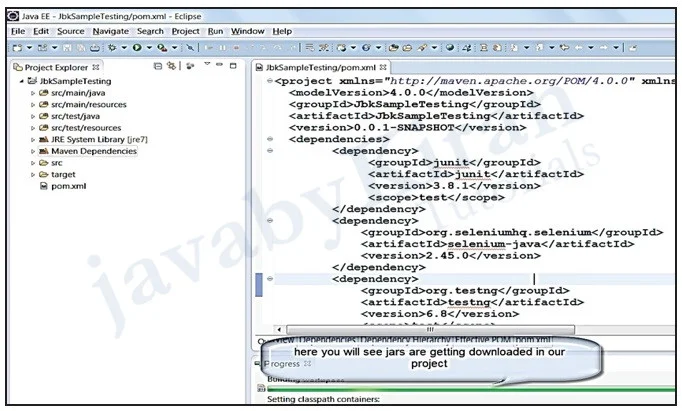This screenshot has width=682, height=411.
Task: Maximize the Project Explorer view
Action: 233,66
